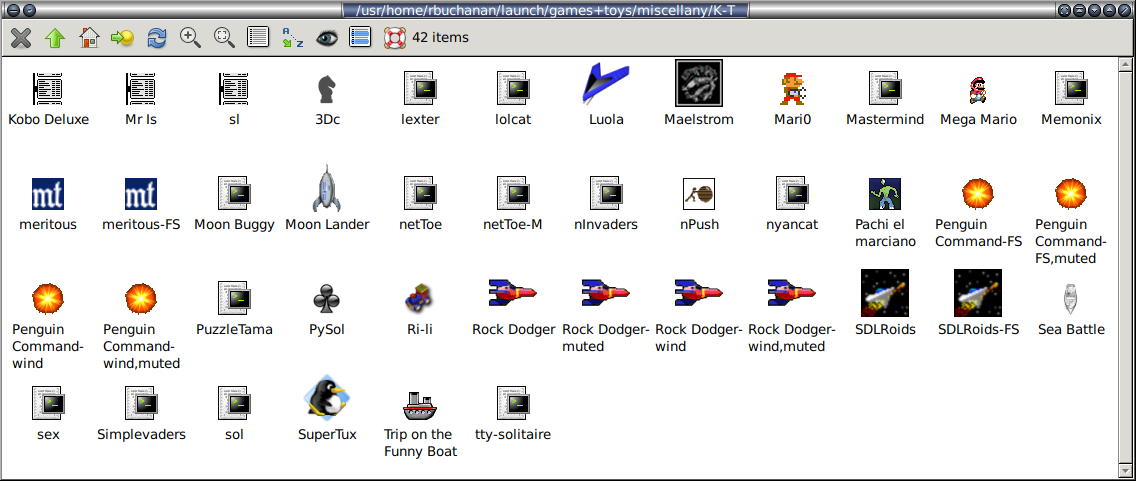Select the tty-solitaire launcher
The width and height of the screenshot is (1136, 481).
512,403
